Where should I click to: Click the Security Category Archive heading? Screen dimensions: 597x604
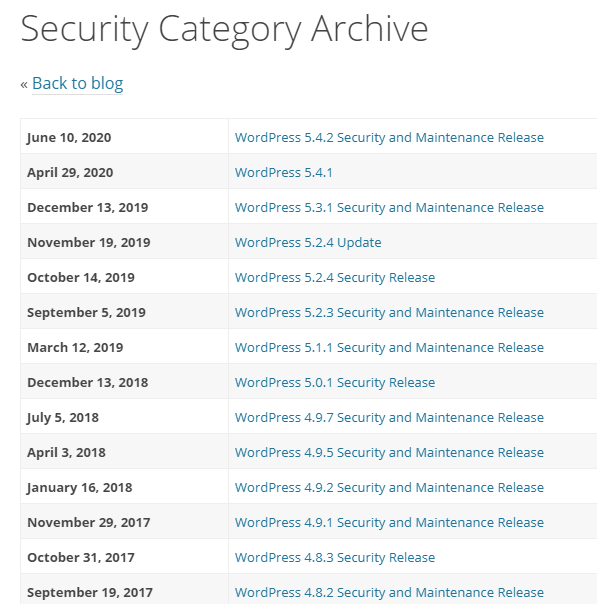[224, 30]
